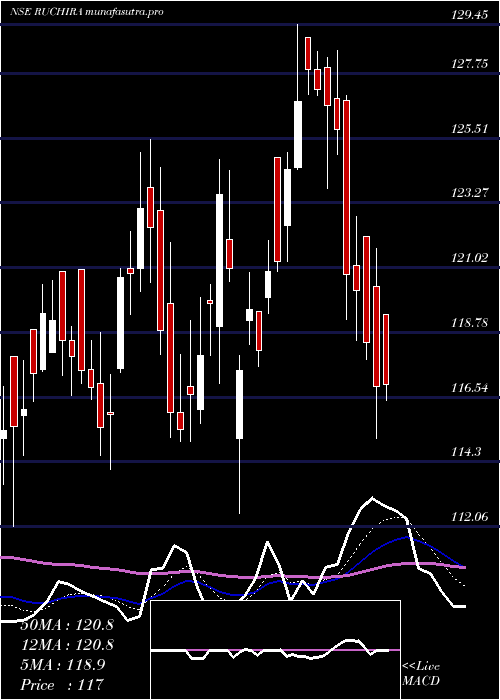Select the 112.06 price axis label
Screen dimensions: 500x700
coord(469,517)
